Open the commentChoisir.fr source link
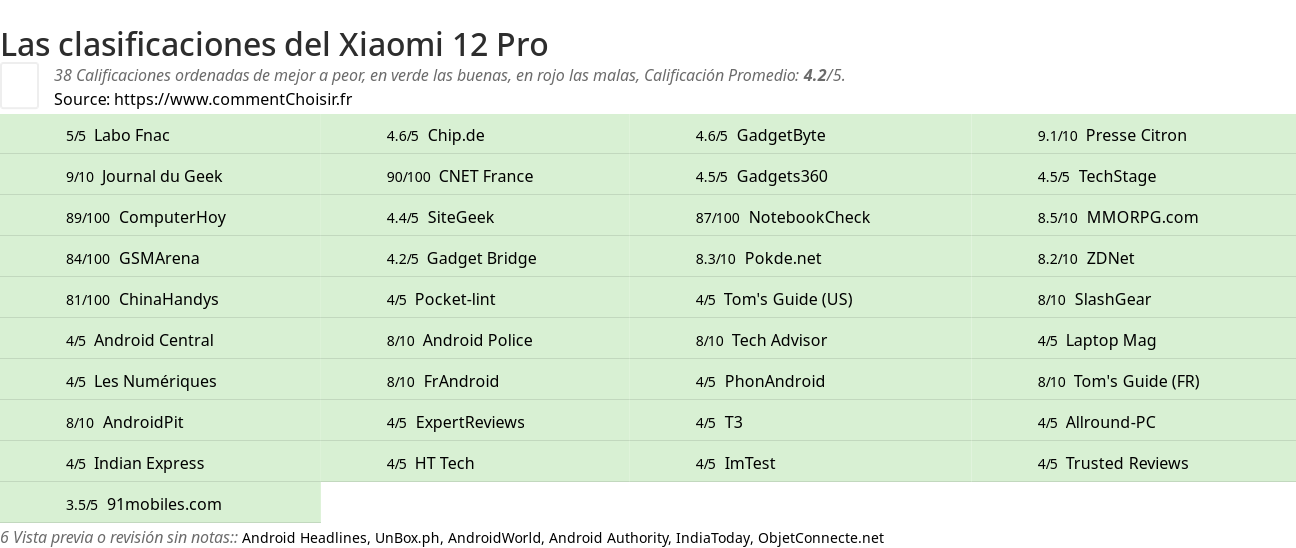The image size is (1296, 548). pos(232,99)
